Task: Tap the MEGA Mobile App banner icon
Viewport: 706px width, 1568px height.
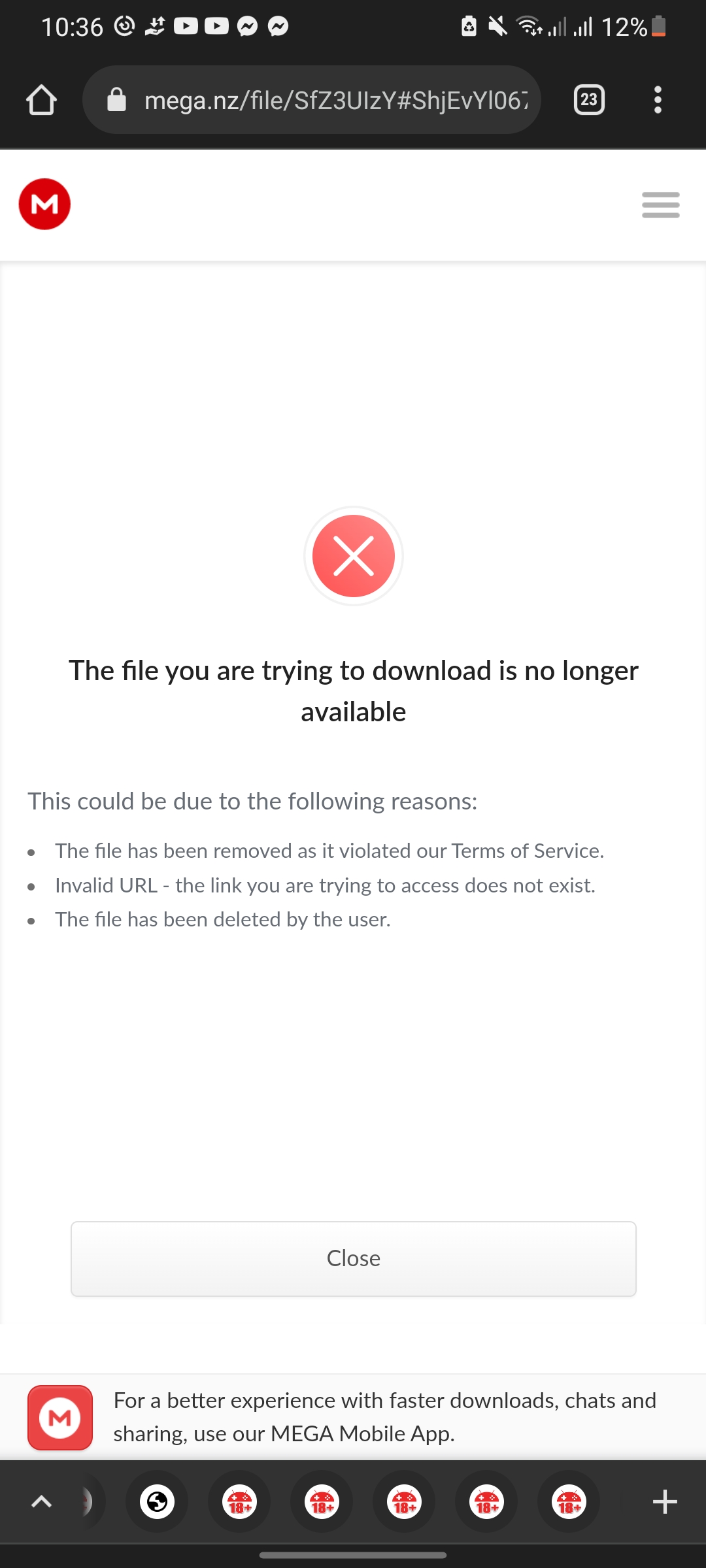Action: pos(60,1417)
